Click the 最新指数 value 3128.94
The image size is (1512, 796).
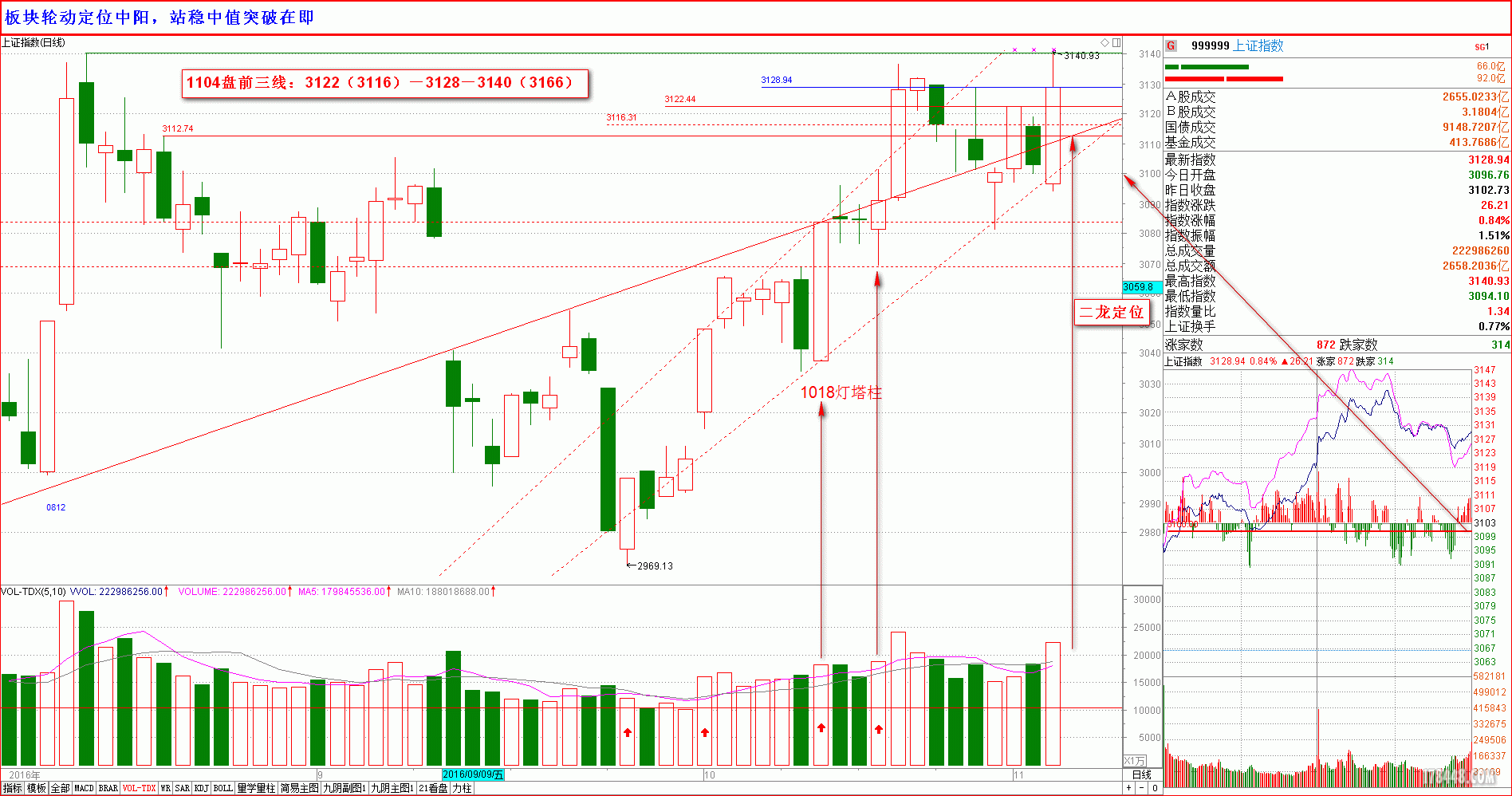(1489, 160)
